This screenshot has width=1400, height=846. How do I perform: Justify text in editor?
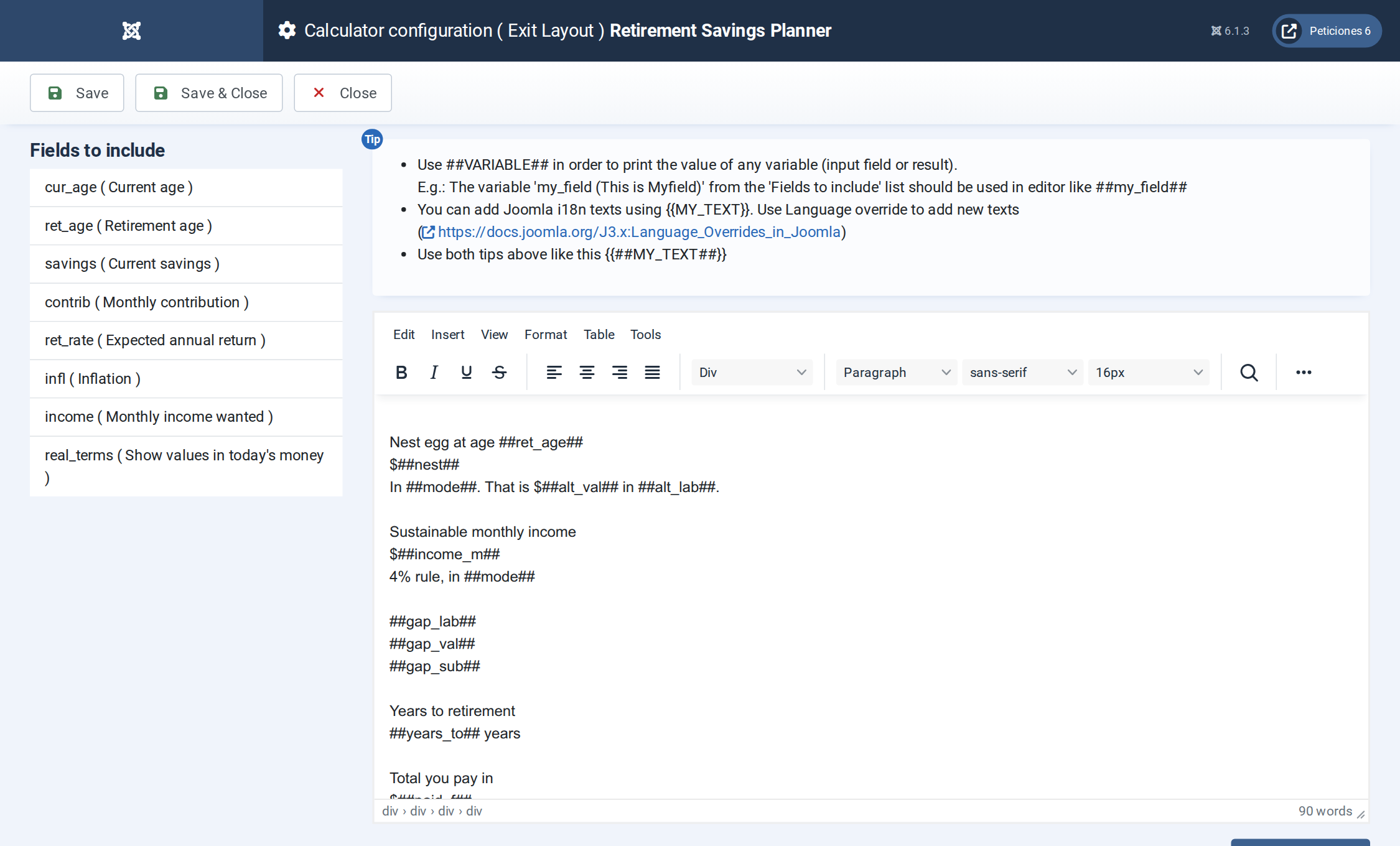click(x=652, y=372)
